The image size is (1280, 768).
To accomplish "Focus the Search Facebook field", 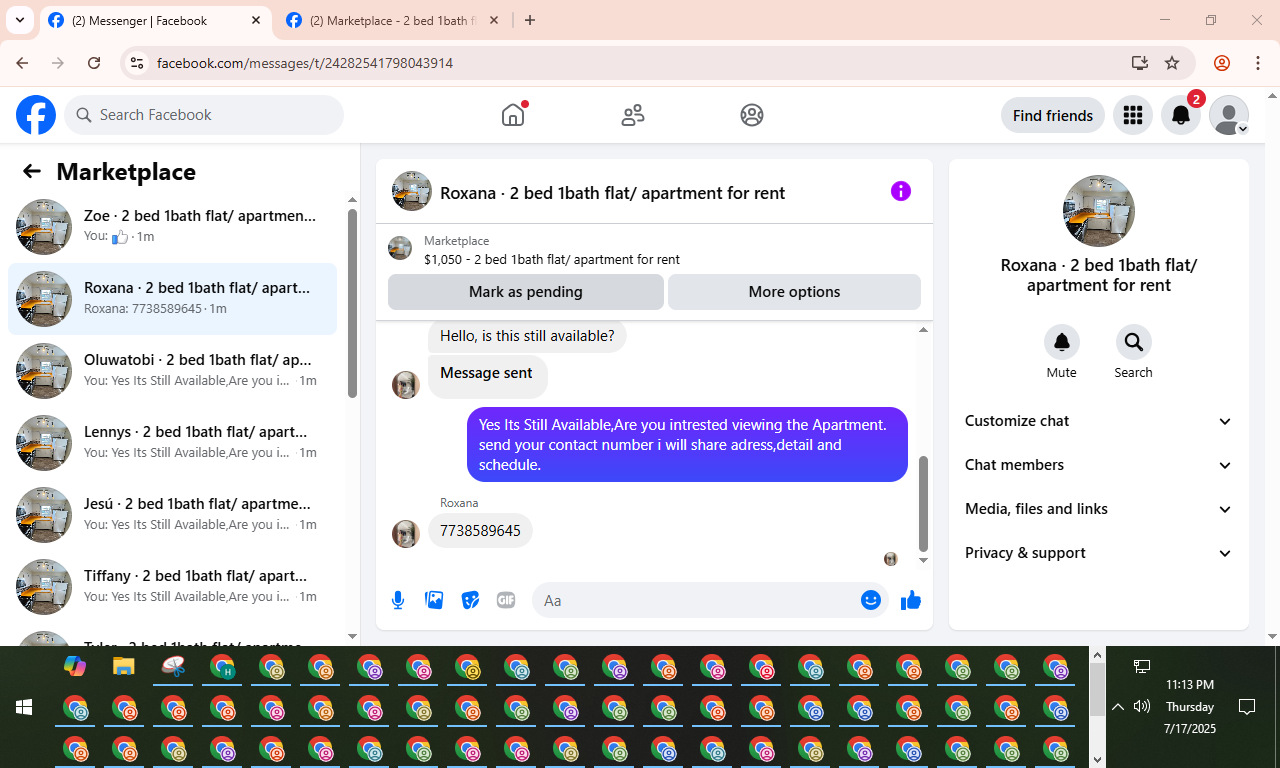I will pyautogui.click(x=204, y=115).
